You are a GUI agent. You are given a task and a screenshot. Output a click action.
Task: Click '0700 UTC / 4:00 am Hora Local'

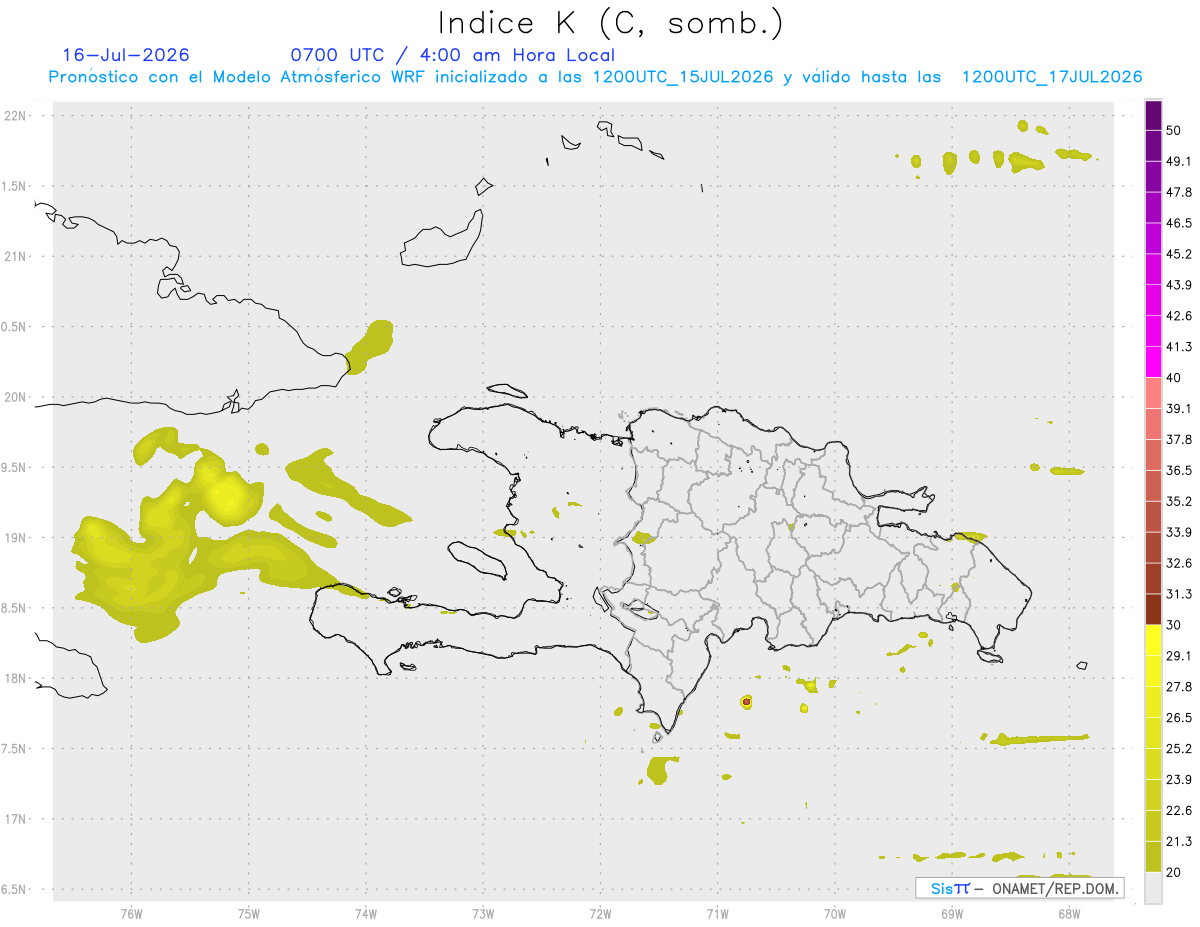[x=453, y=55]
